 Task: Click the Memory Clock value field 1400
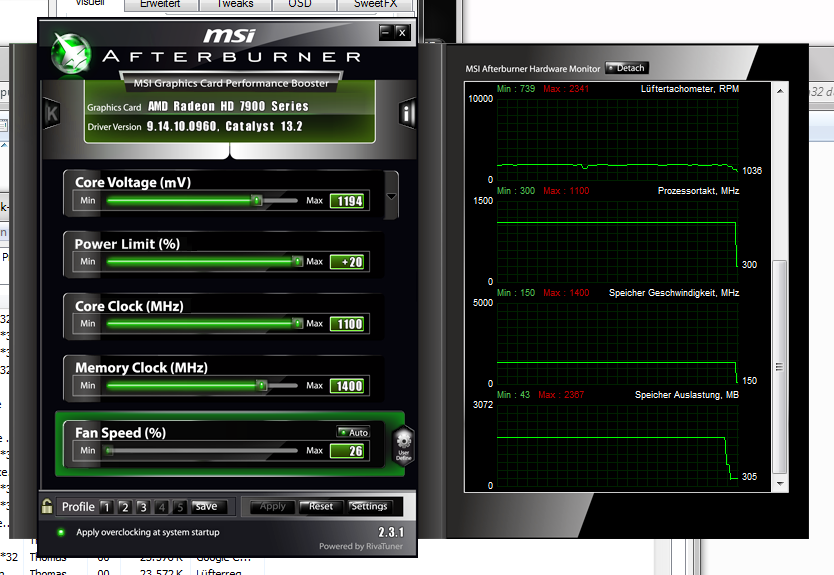349,386
